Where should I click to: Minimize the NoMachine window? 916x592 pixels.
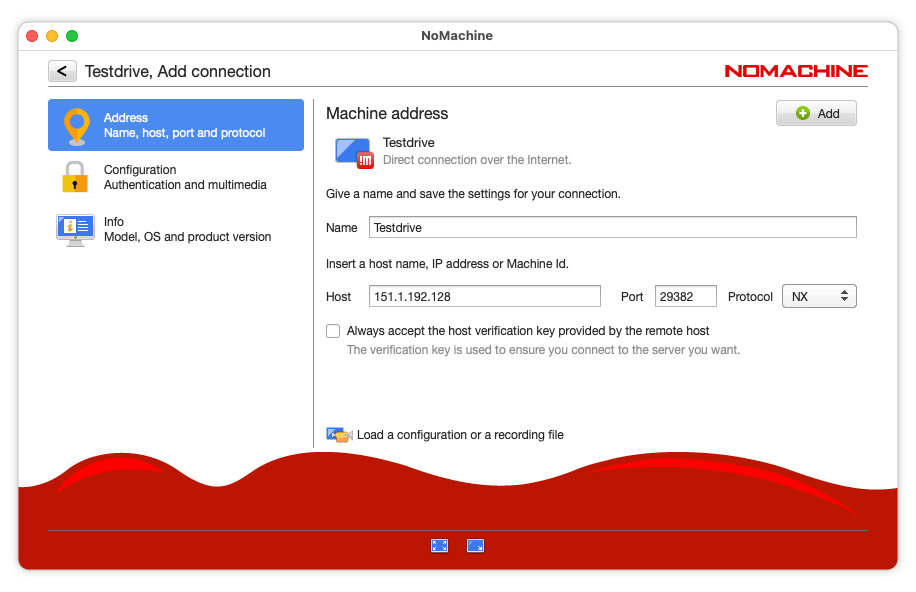tap(52, 36)
